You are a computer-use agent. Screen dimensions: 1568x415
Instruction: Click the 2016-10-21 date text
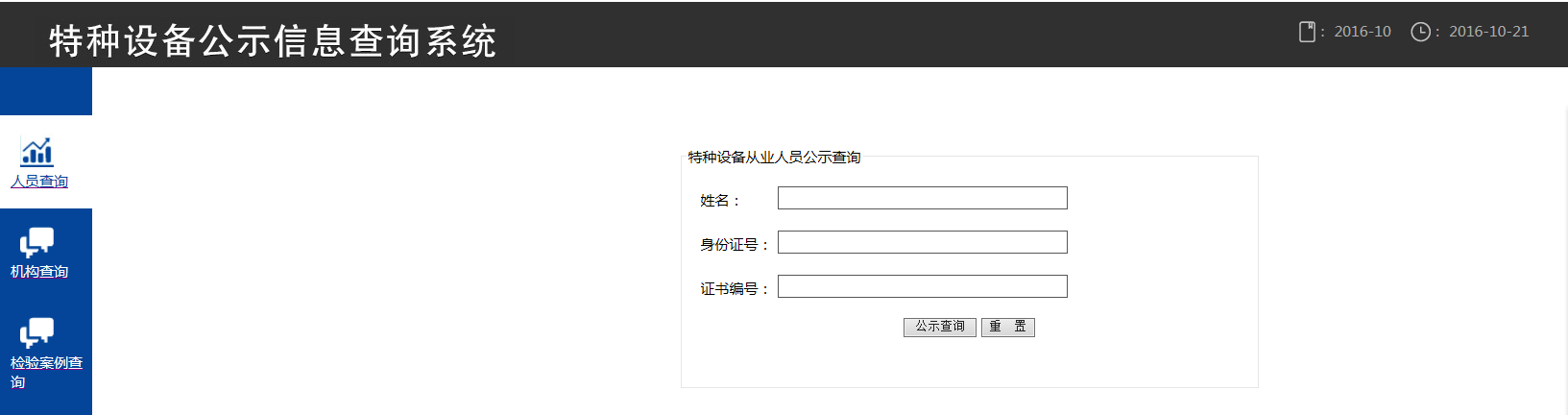pyautogui.click(x=1488, y=32)
